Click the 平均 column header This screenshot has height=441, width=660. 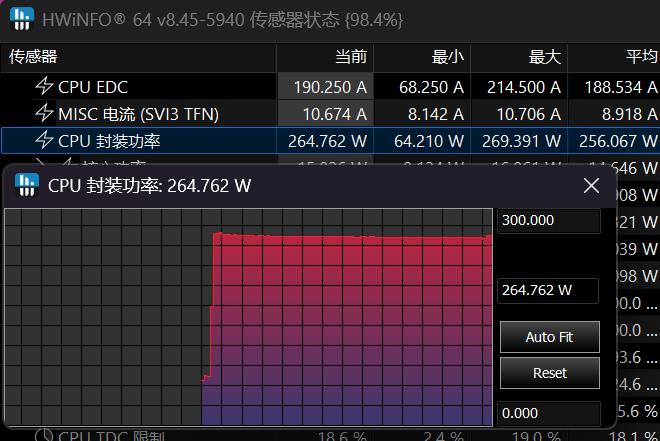click(614, 57)
